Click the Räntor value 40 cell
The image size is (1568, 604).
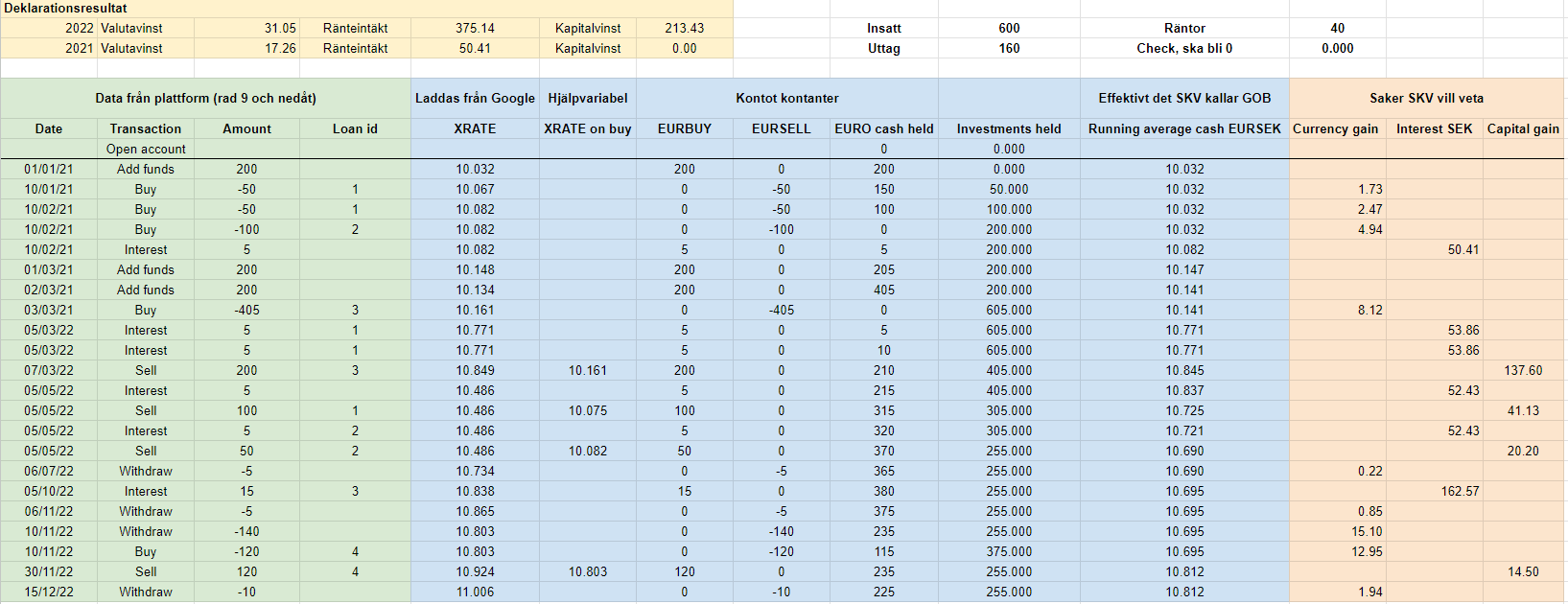(1337, 28)
